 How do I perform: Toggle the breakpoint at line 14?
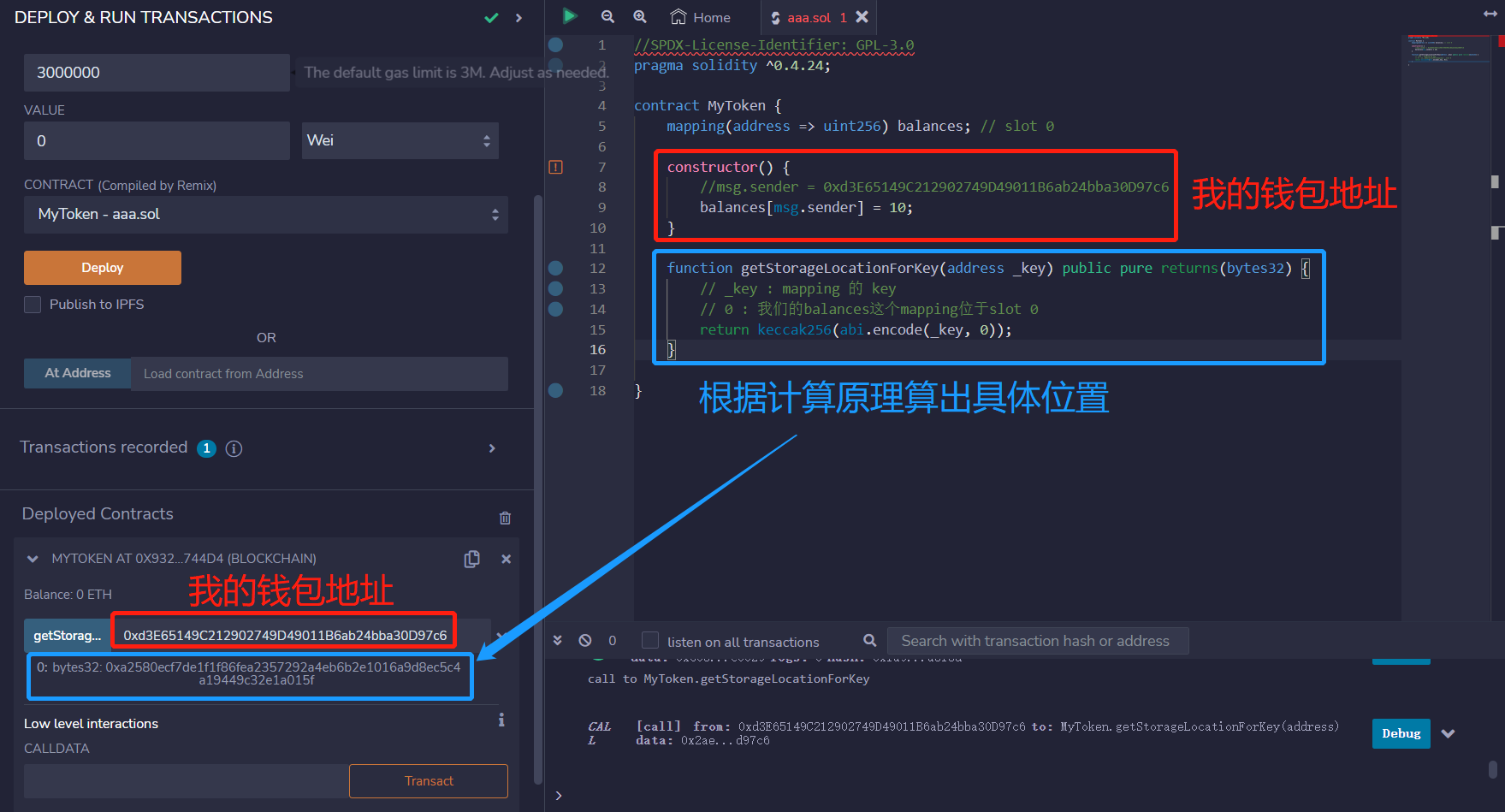[555, 309]
